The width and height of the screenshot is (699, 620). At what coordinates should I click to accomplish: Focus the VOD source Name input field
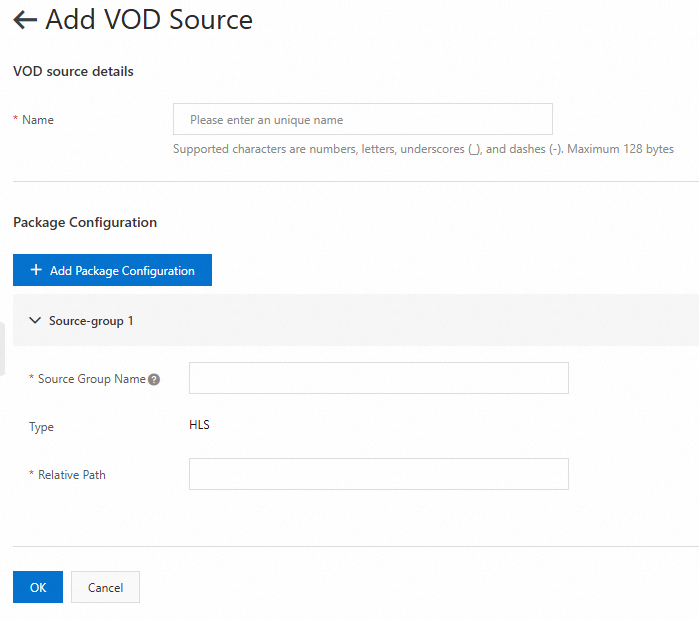point(362,120)
